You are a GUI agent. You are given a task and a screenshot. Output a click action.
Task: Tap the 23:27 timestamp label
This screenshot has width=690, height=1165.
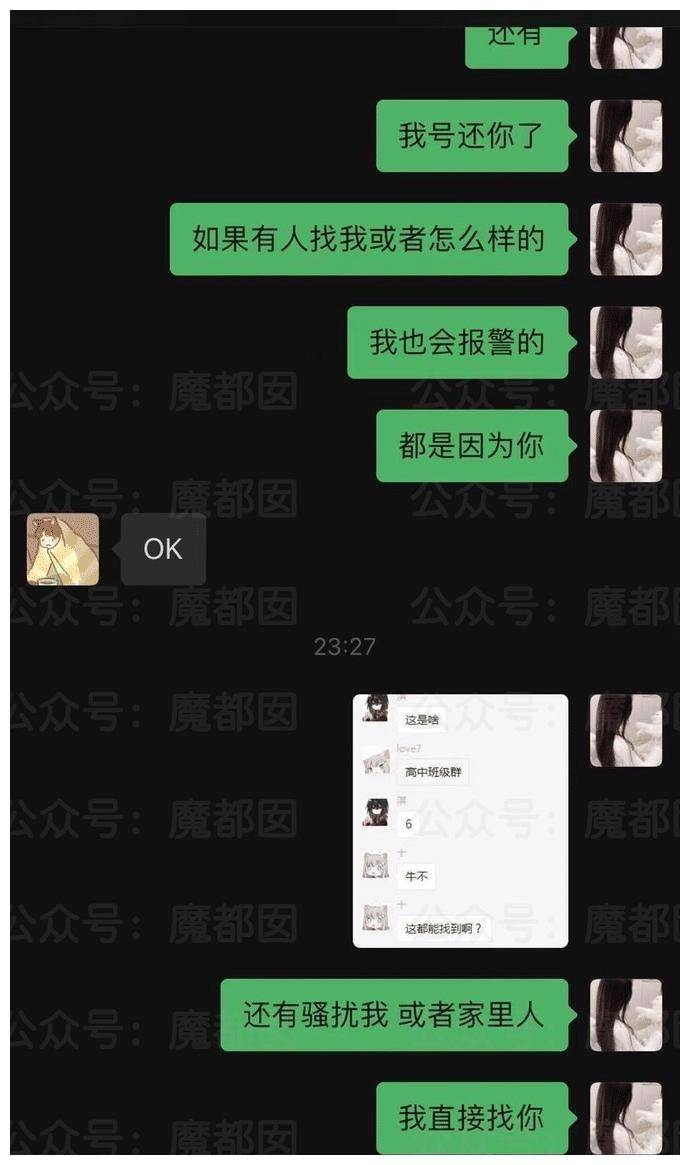pyautogui.click(x=345, y=646)
